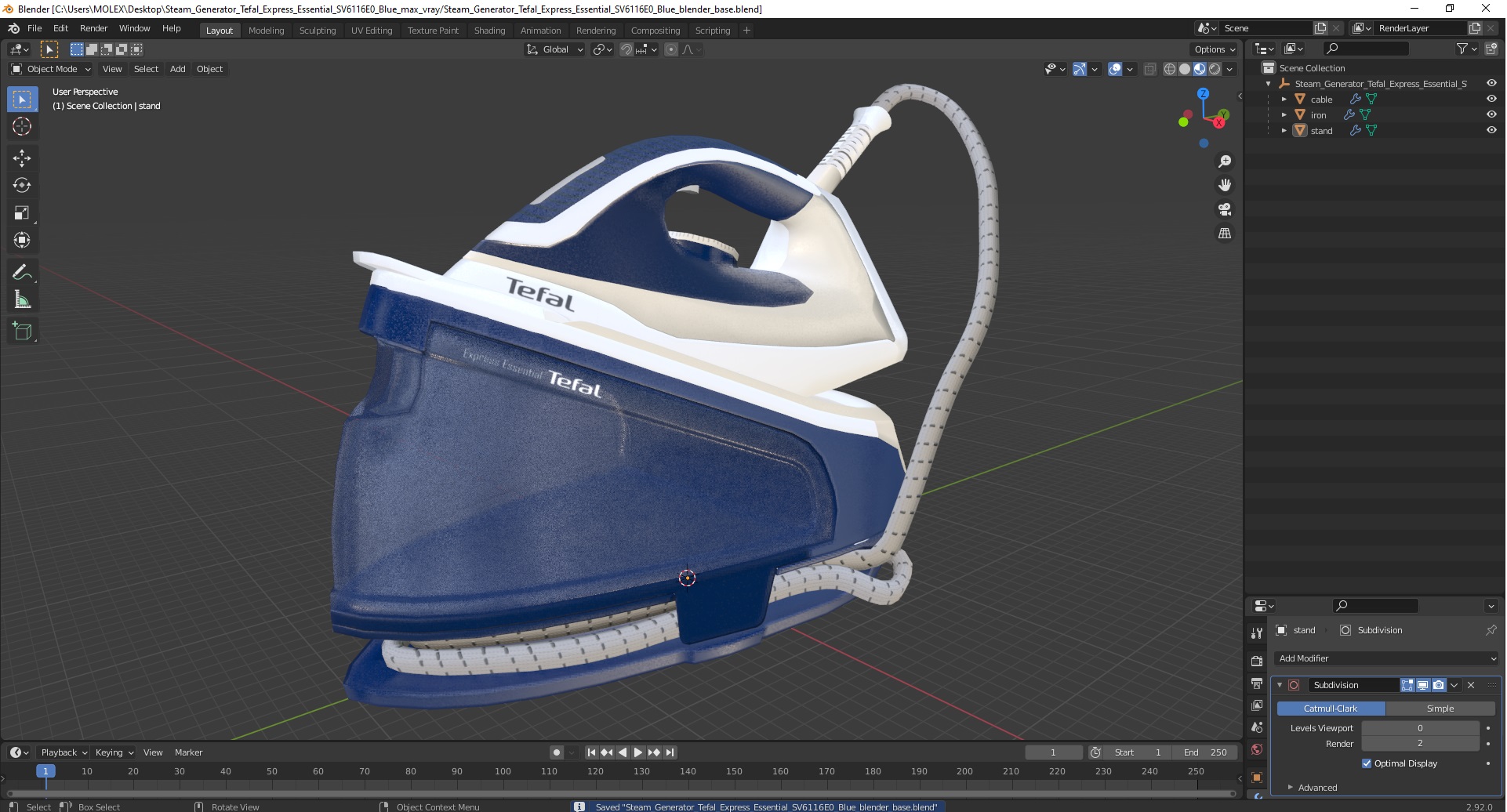This screenshot has width=1507, height=812.
Task: Open the Options dropdown in viewport
Action: [1215, 49]
